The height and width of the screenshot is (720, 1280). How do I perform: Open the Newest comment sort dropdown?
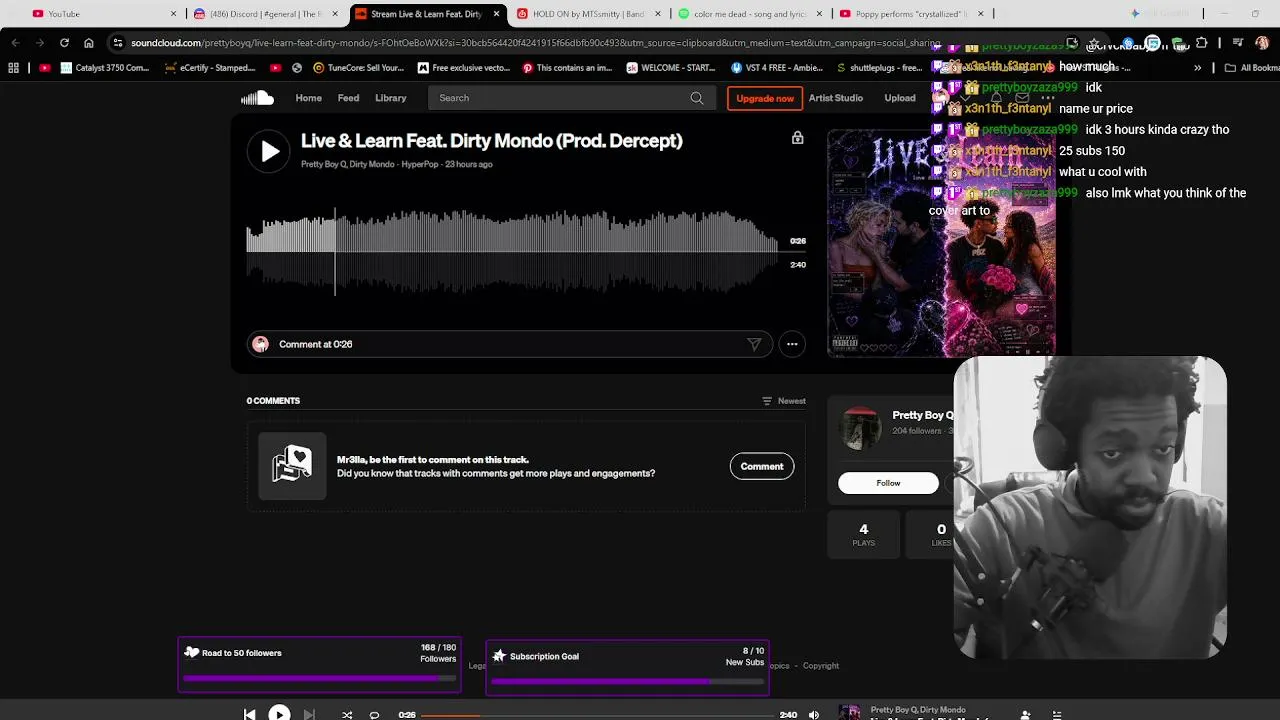[x=784, y=401]
